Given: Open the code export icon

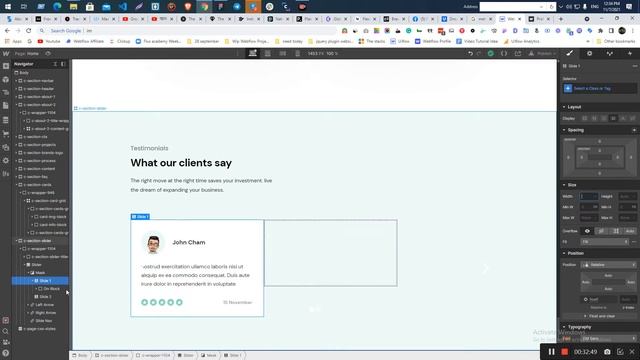Looking at the screenshot, I should pos(504,53).
